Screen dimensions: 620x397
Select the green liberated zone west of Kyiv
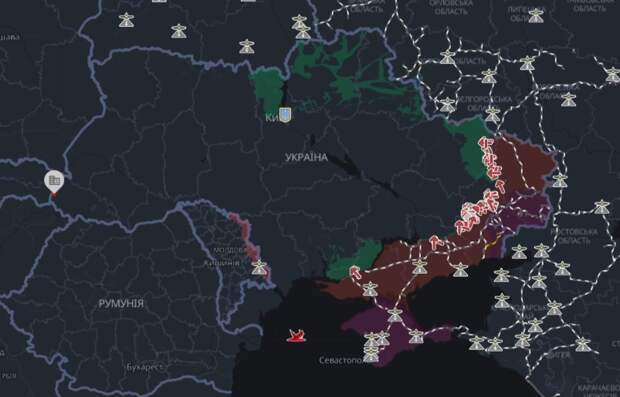point(268,89)
